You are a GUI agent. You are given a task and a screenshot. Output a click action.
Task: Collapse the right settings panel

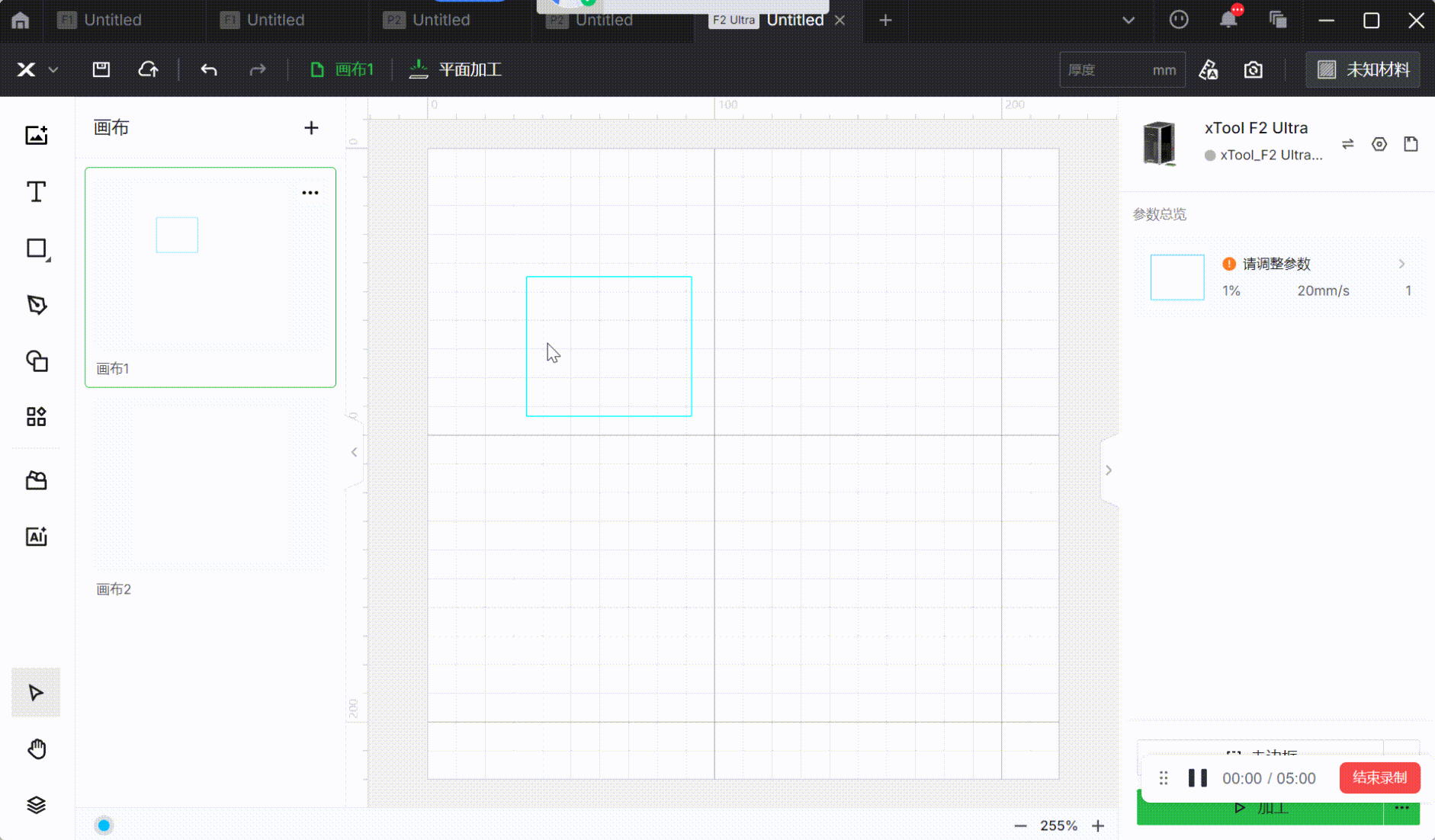click(x=1109, y=470)
